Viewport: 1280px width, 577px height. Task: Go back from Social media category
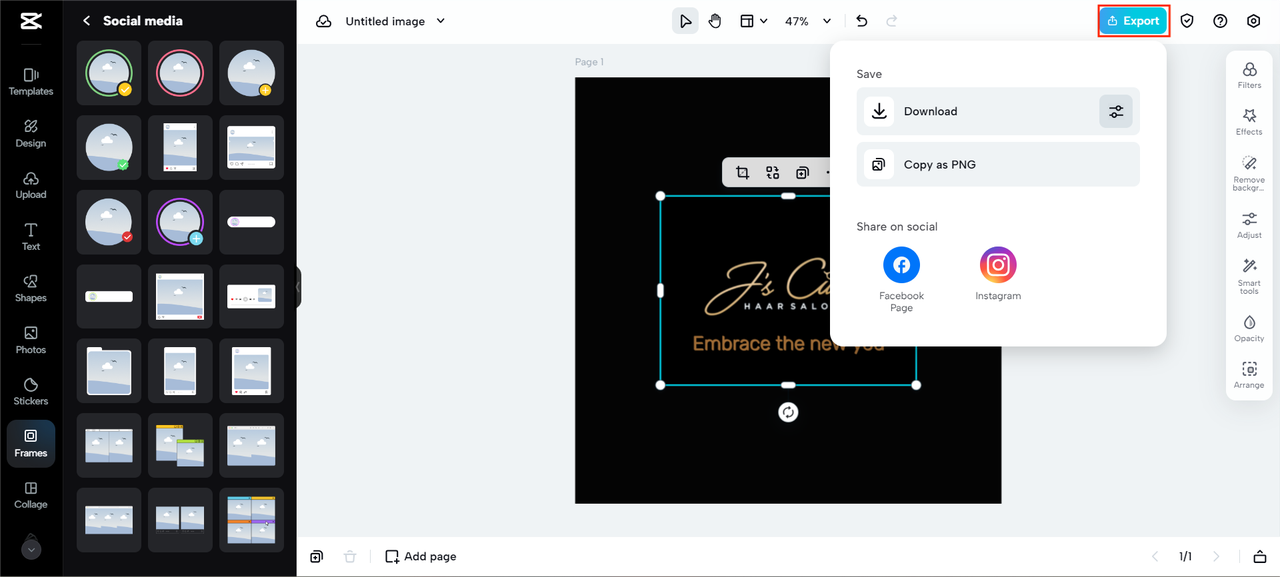point(87,21)
